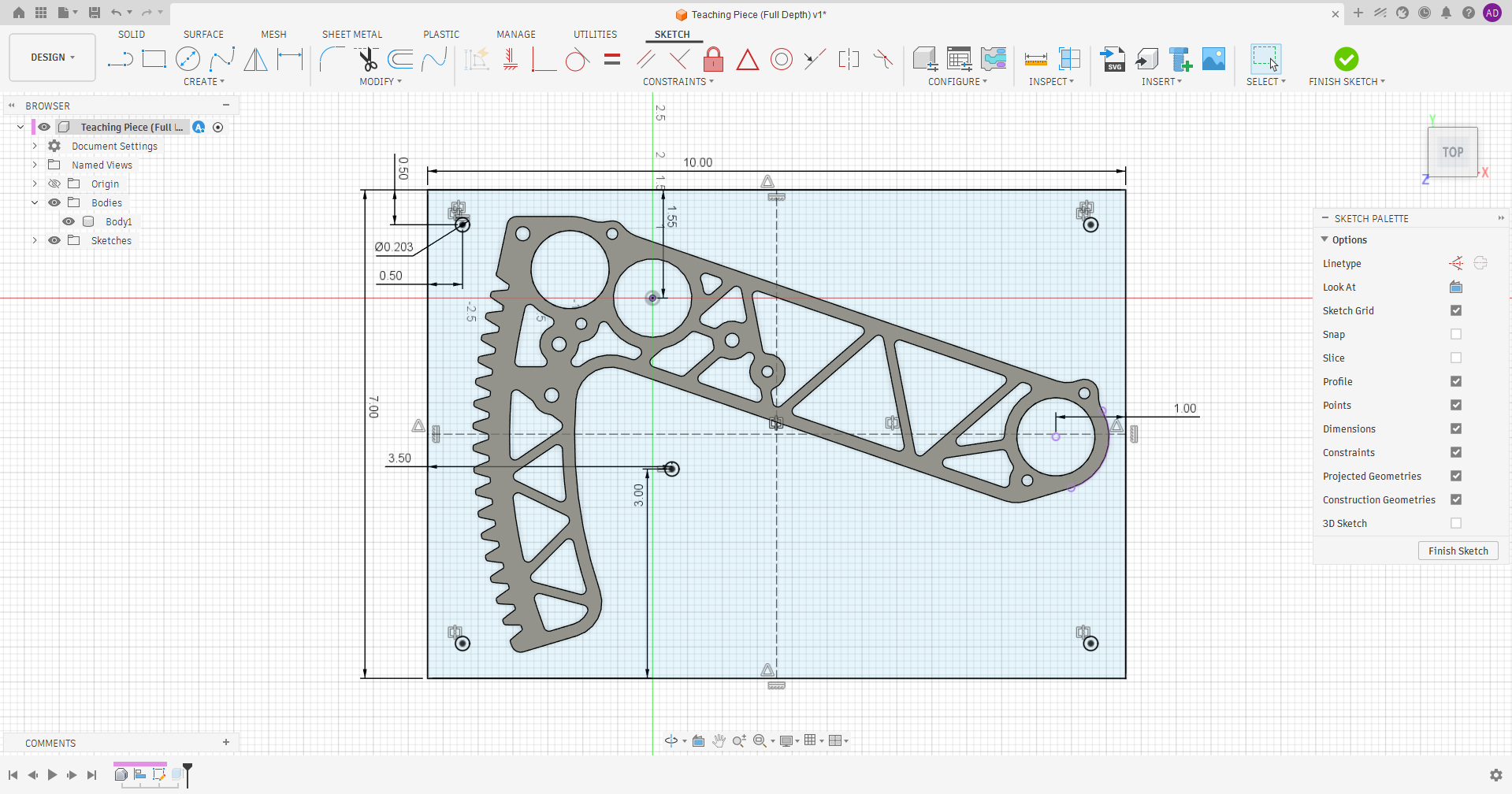
Task: Open the DESIGN workspace dropdown
Action: point(53,58)
